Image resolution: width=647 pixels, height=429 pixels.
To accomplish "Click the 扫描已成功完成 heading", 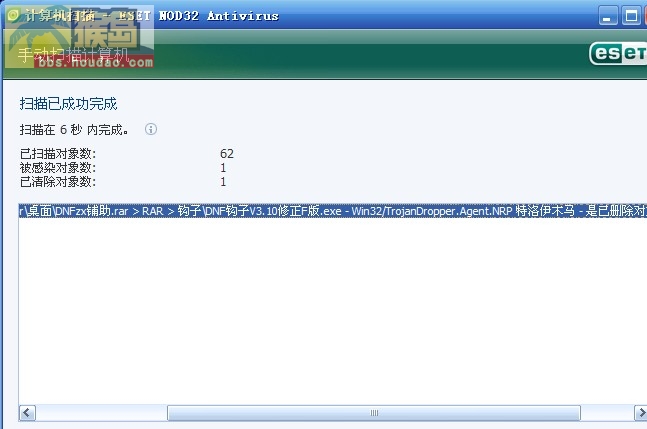I will (68, 104).
